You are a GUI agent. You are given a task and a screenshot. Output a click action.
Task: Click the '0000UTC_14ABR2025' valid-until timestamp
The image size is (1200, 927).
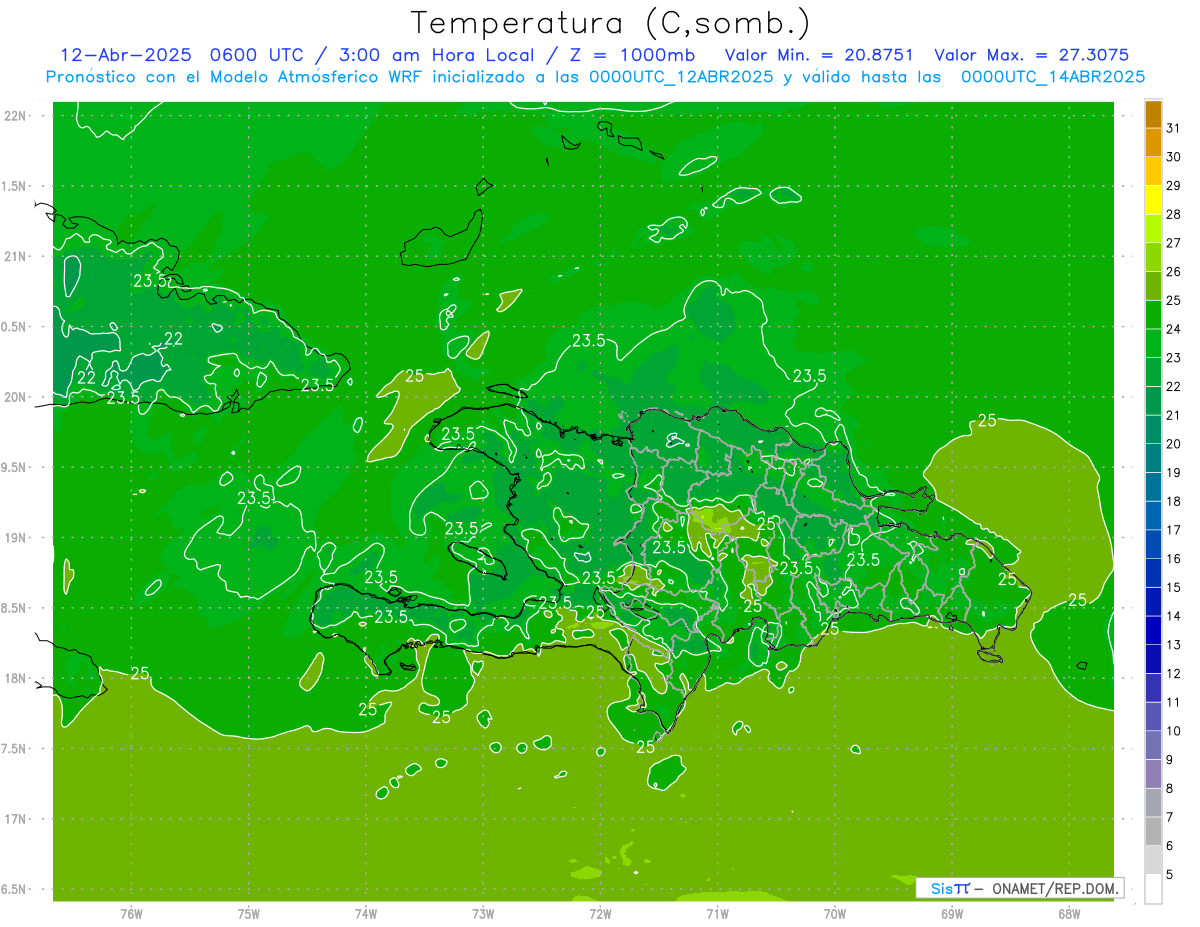pos(1053,76)
